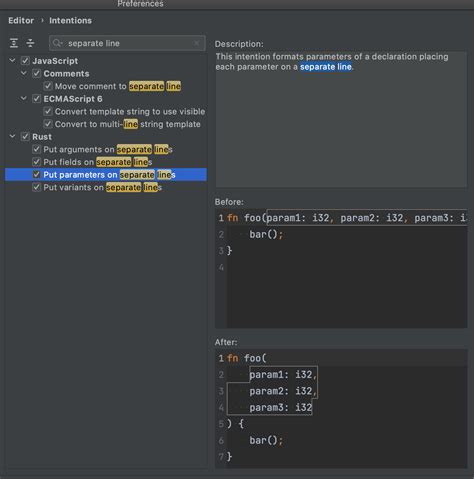Click 'bar();' in the After code preview
The height and width of the screenshot is (479, 474).
click(266, 440)
